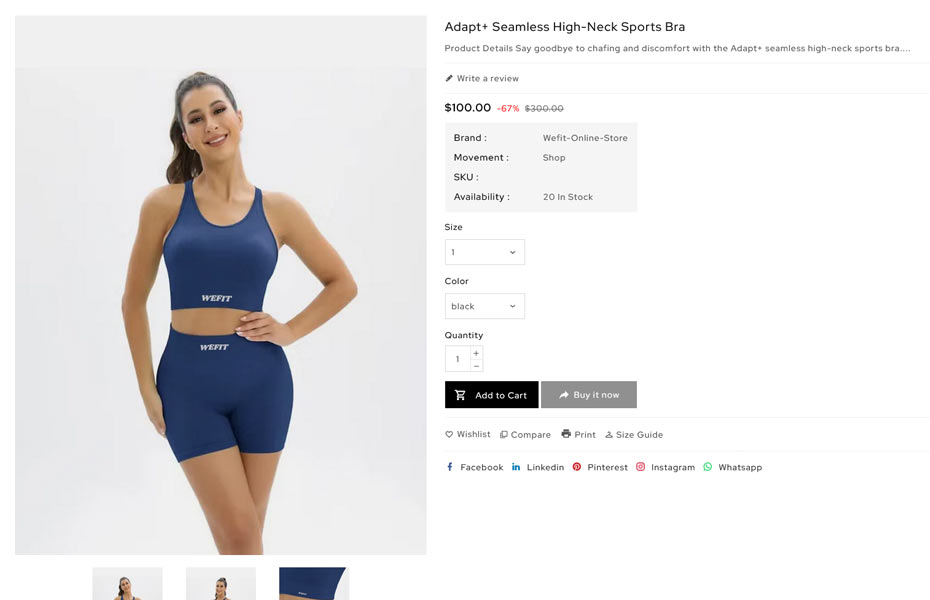
Task: Select the first product thumbnail
Action: tap(128, 583)
